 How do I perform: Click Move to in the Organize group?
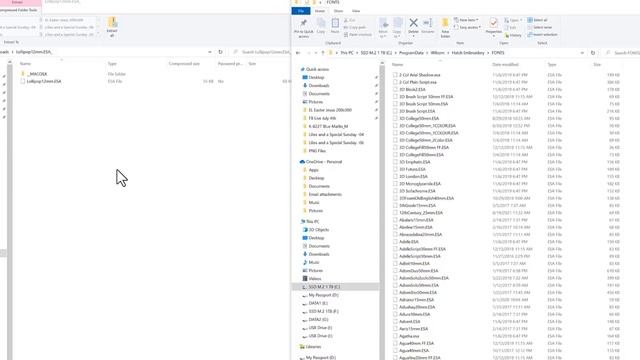pyautogui.click(x=383, y=28)
